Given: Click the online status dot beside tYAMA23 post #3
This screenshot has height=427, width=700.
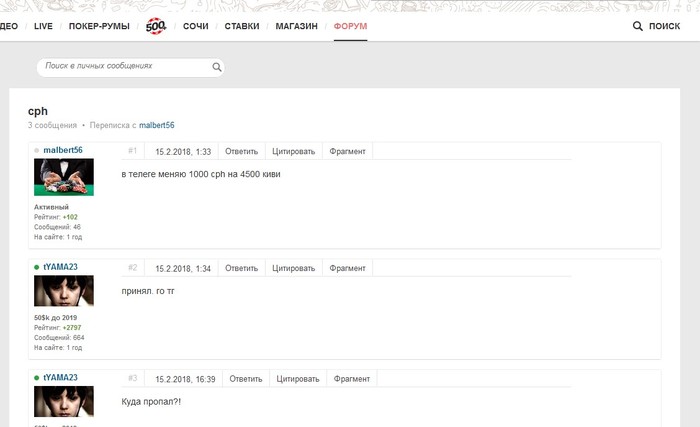Looking at the screenshot, I should pyautogui.click(x=37, y=378).
